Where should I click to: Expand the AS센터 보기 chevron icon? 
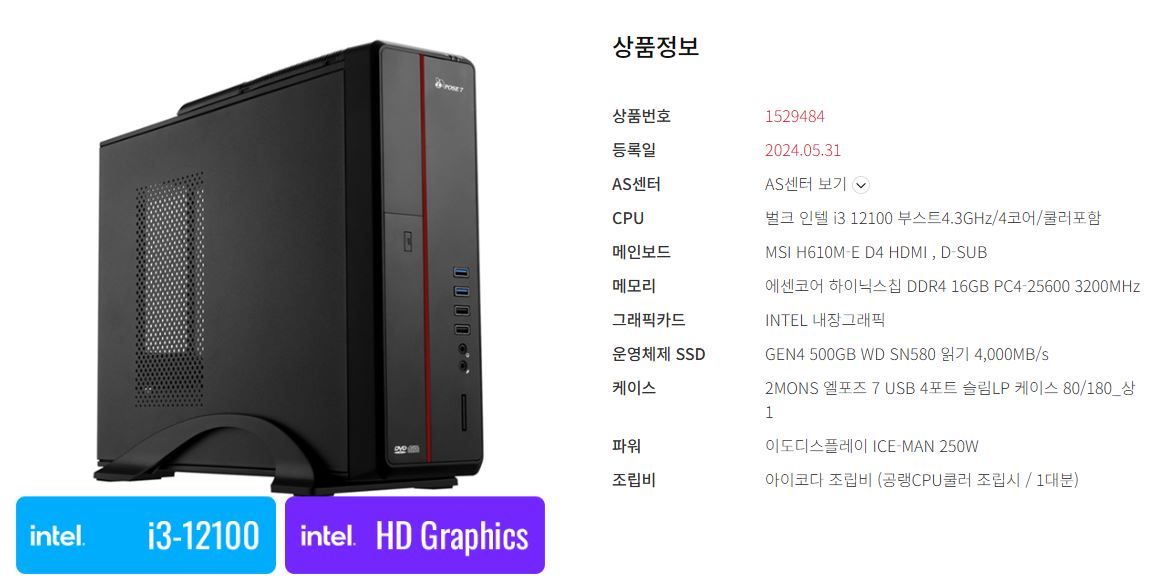click(861, 185)
